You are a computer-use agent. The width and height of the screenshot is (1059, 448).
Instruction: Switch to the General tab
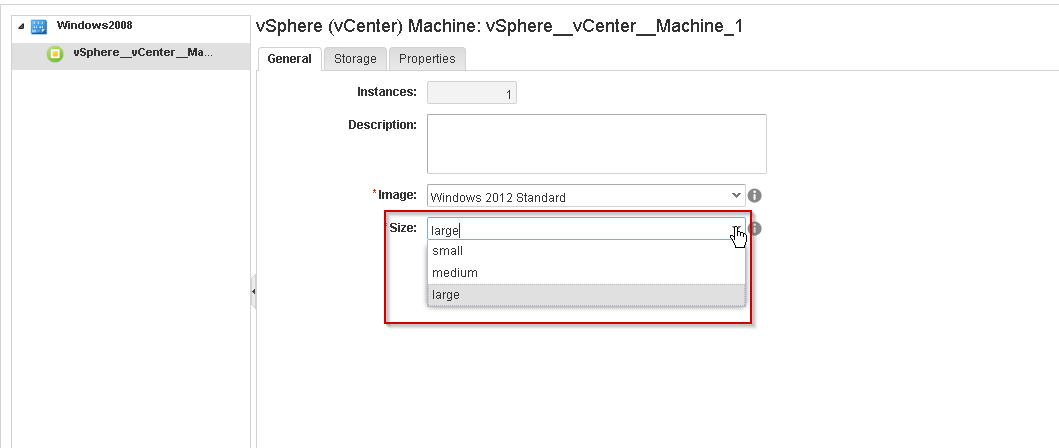pos(289,59)
